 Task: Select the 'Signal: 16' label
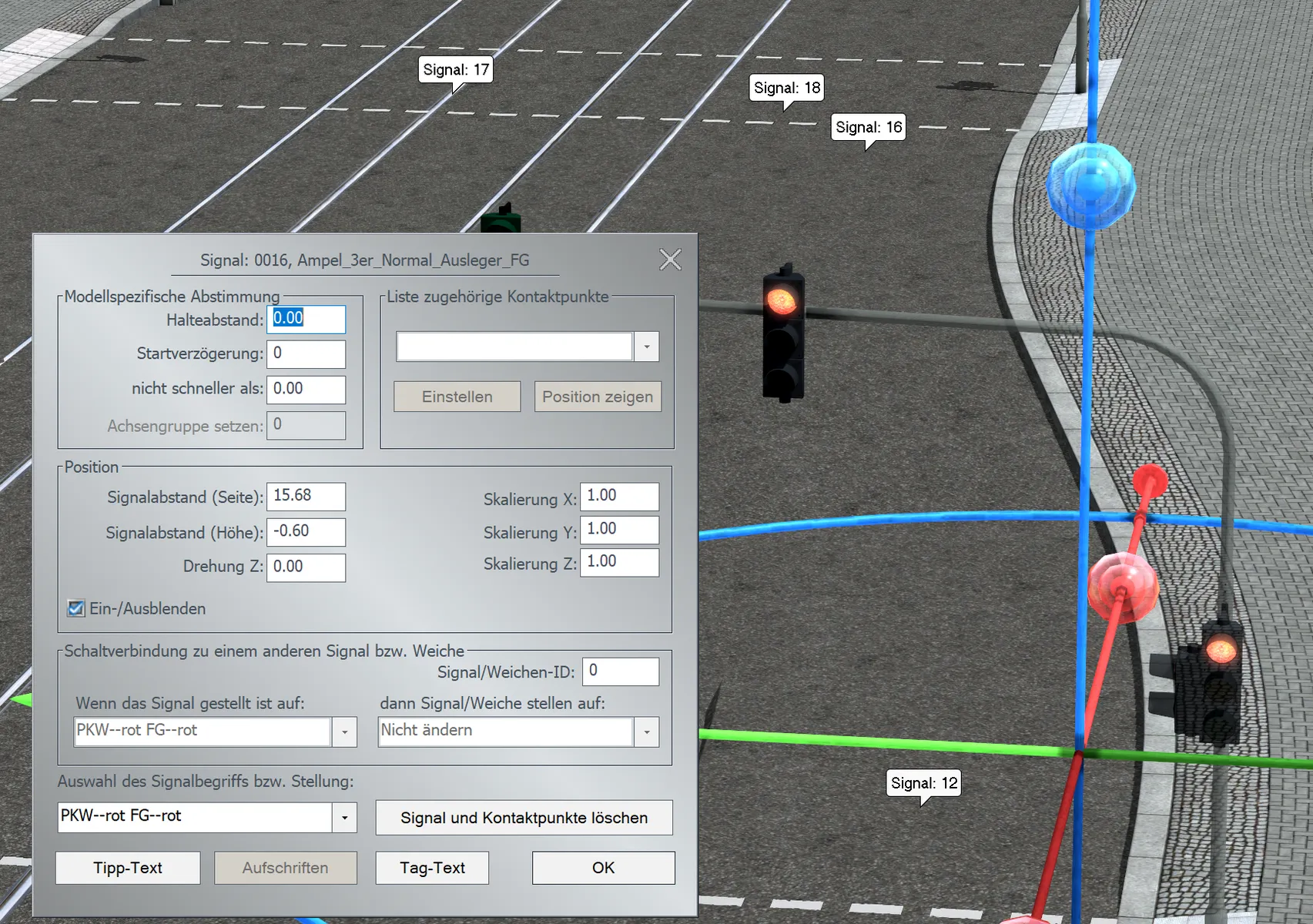869,127
